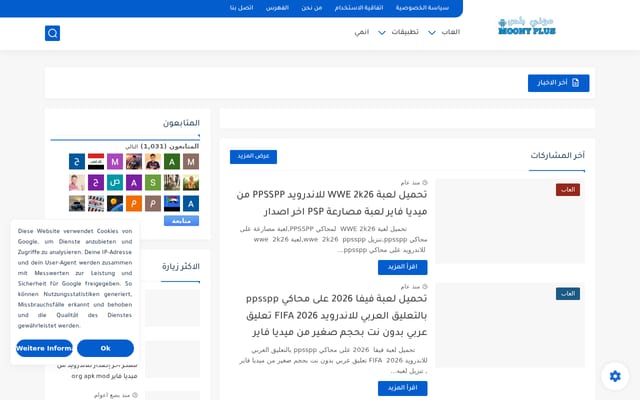The image size is (640, 400).
Task: Select the soccer player in dark jersey avatar
Action: [x=153, y=162]
